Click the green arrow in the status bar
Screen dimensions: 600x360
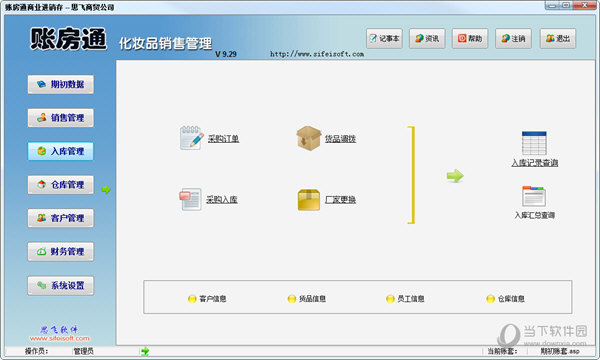click(x=145, y=351)
